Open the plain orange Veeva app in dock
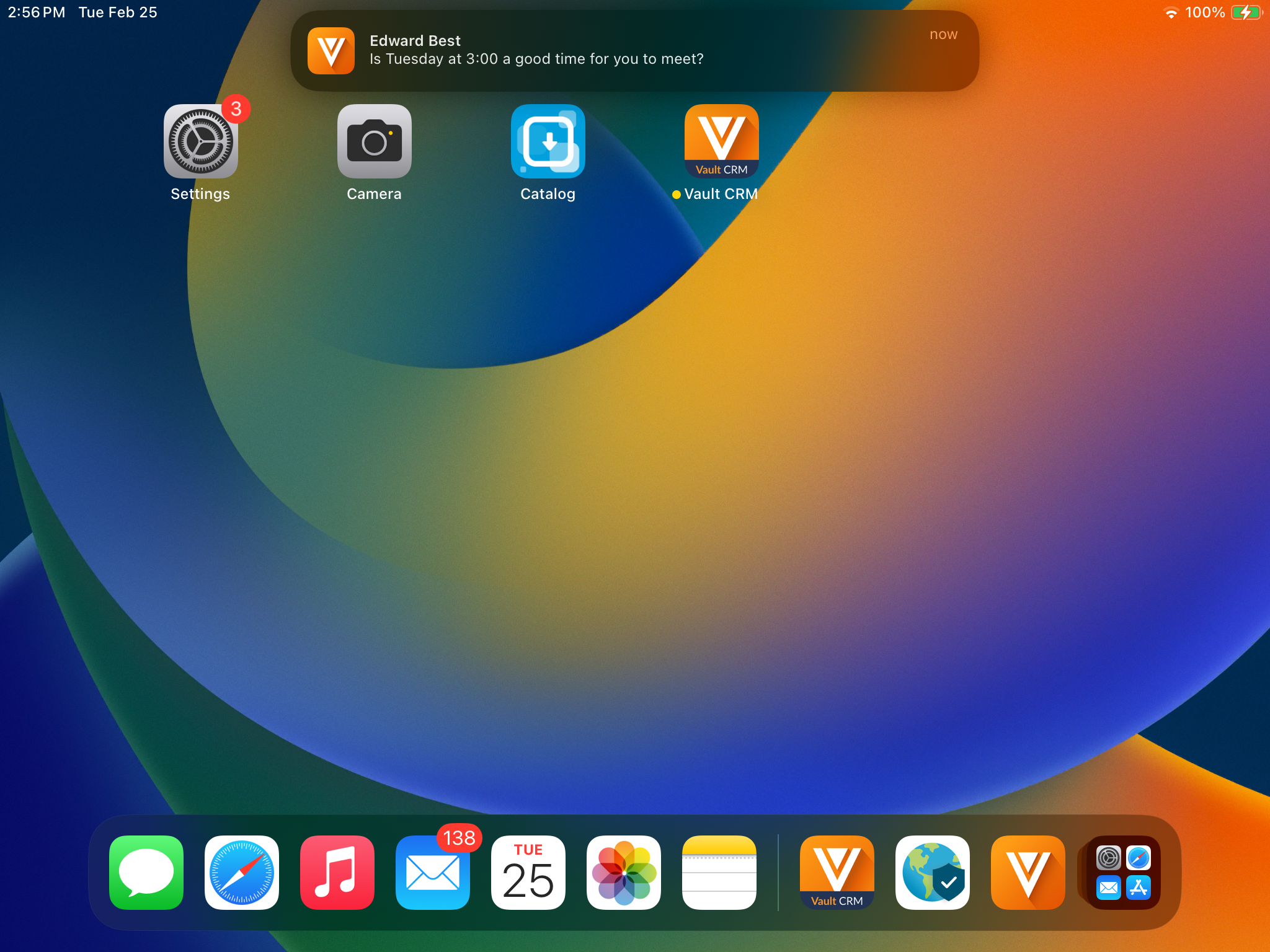Viewport: 1270px width, 952px height. pos(1028,872)
